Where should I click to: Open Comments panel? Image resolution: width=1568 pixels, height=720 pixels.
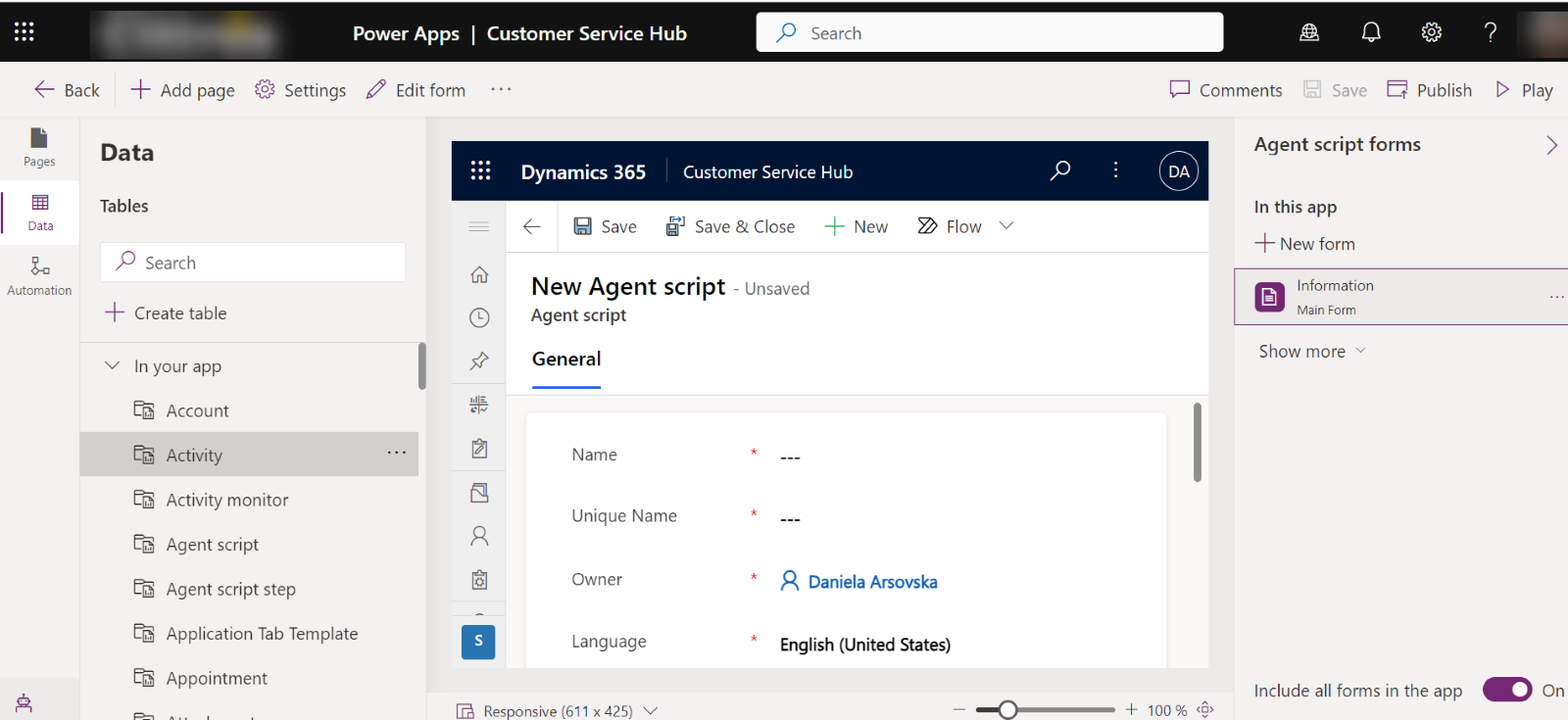1225,90
